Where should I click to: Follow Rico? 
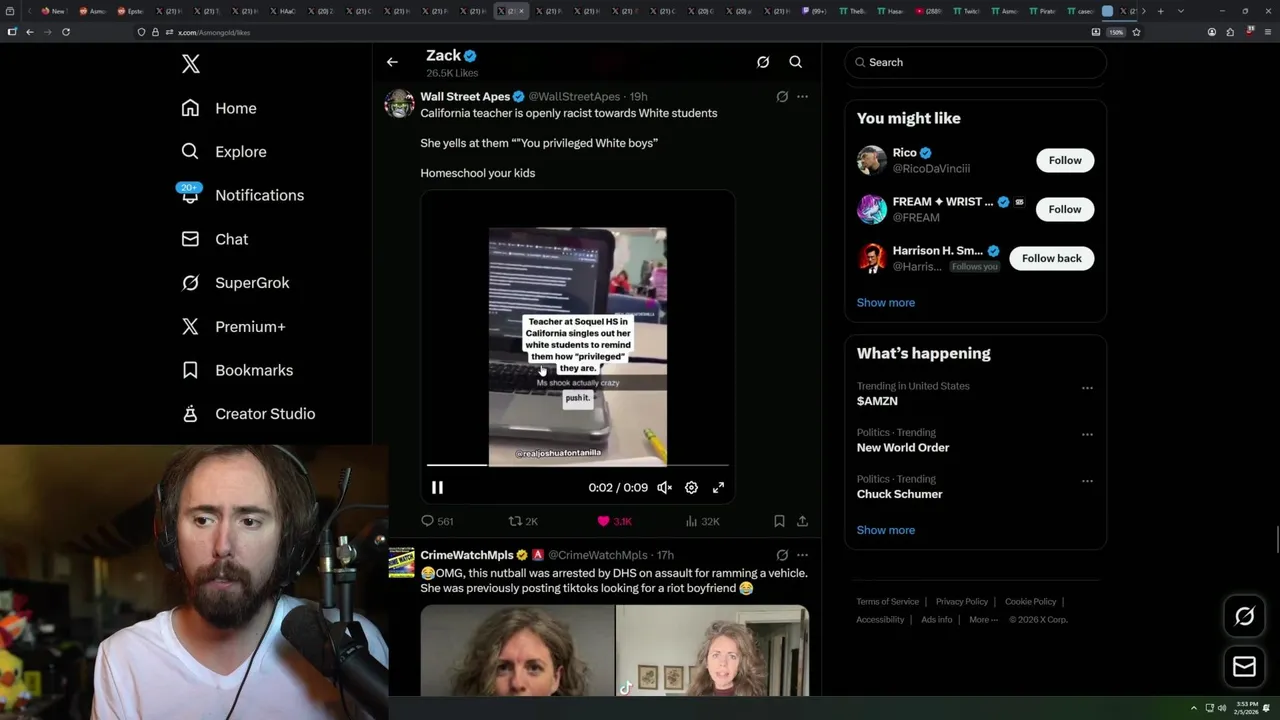(1065, 160)
